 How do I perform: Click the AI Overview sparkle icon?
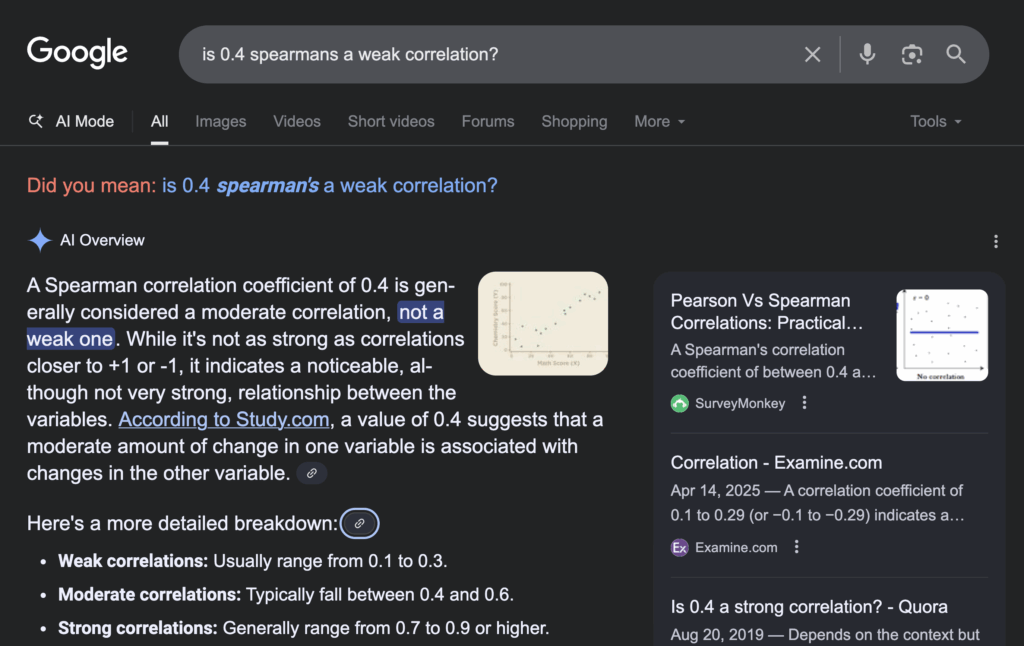38,240
